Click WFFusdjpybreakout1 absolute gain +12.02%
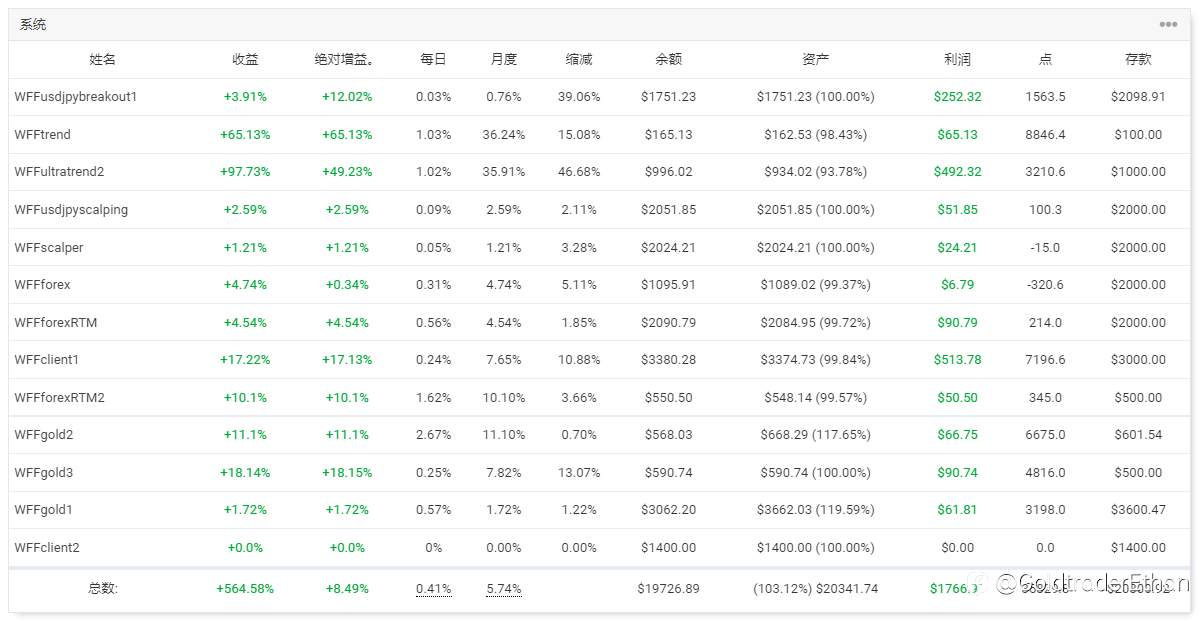The width and height of the screenshot is (1202, 621). point(347,97)
